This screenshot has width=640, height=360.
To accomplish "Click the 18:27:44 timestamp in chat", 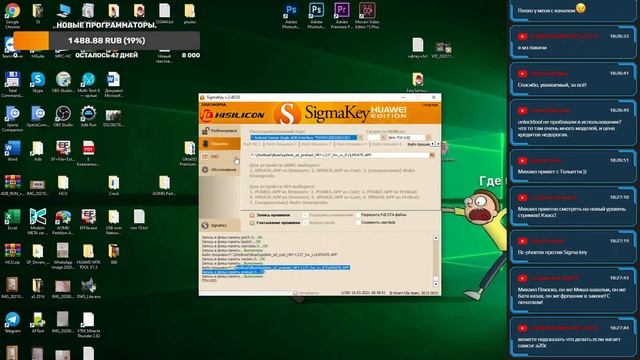I will (x=619, y=328).
